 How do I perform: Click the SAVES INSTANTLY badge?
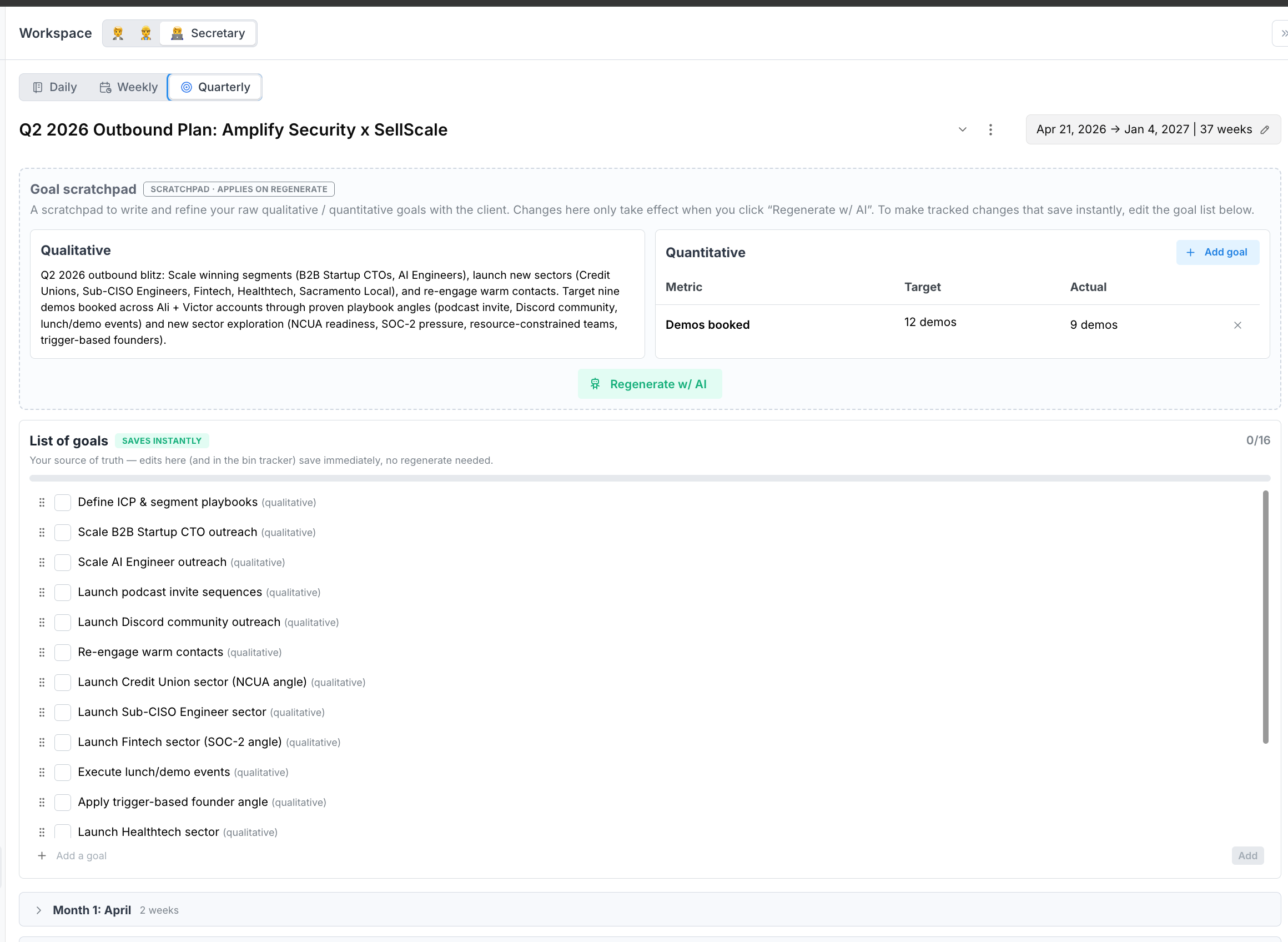pos(162,441)
